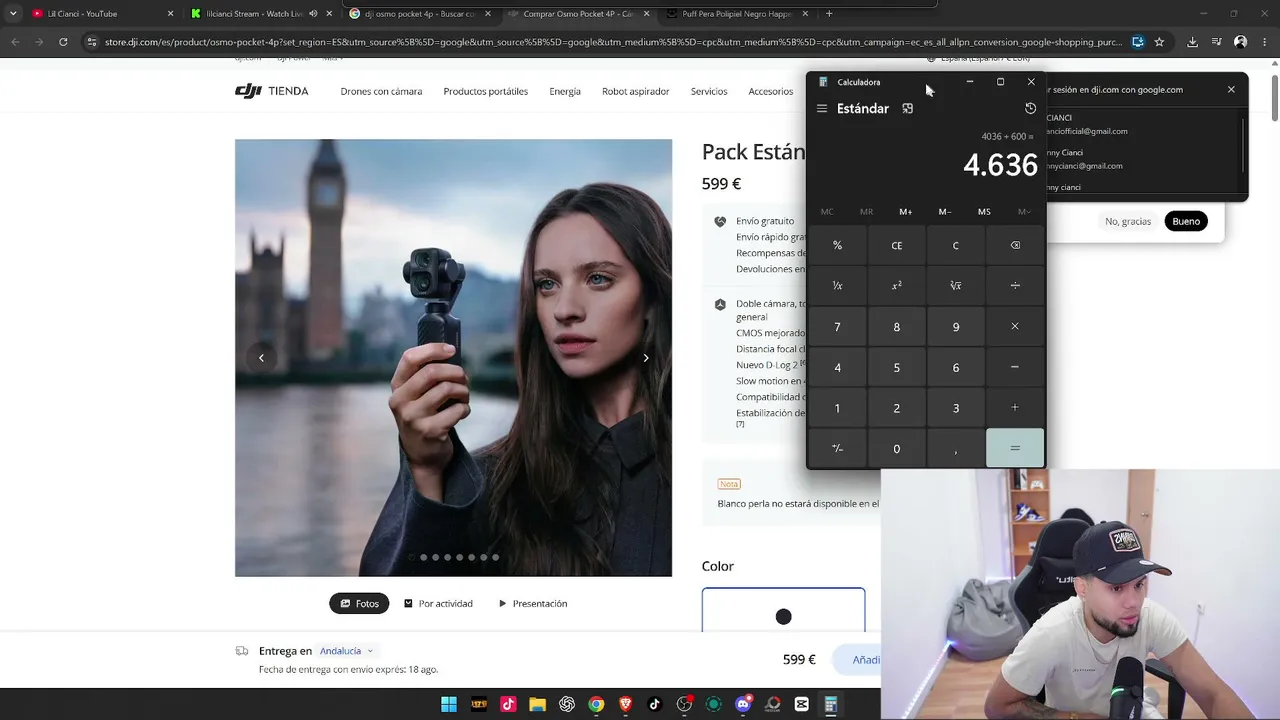Select the Fotos gallery tab

tap(359, 604)
